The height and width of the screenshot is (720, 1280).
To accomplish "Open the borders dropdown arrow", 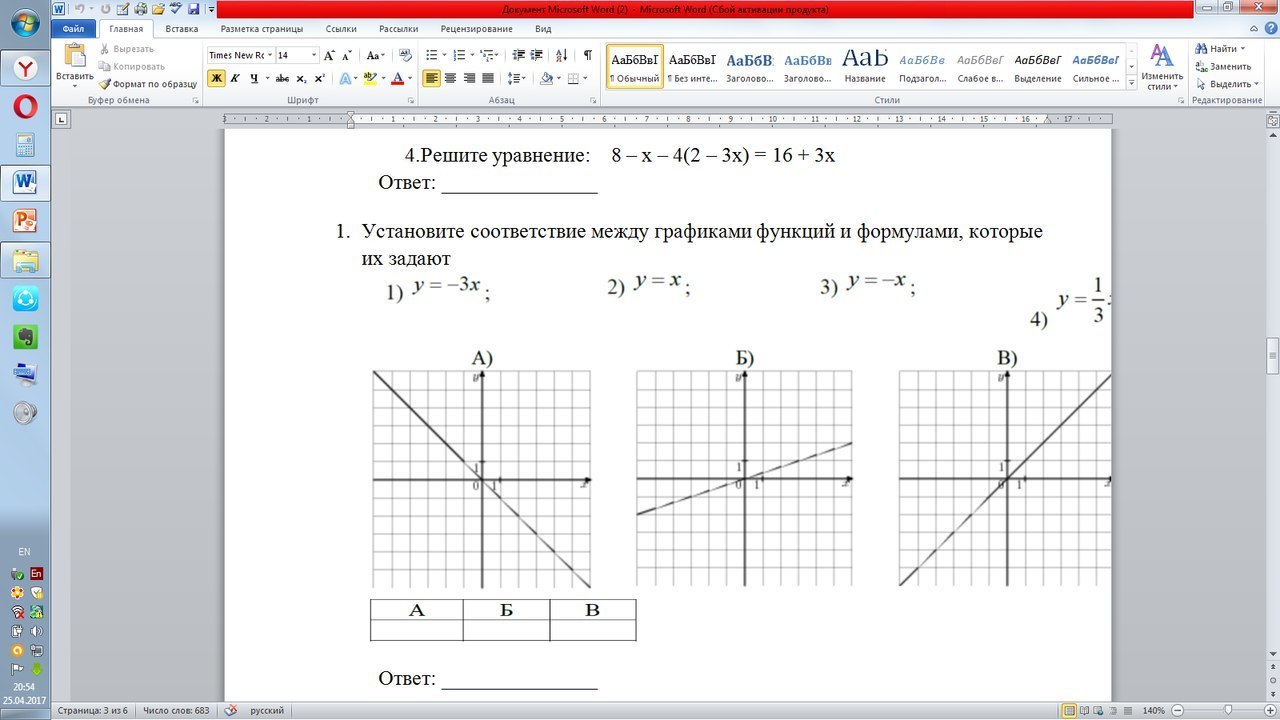I will [x=586, y=78].
